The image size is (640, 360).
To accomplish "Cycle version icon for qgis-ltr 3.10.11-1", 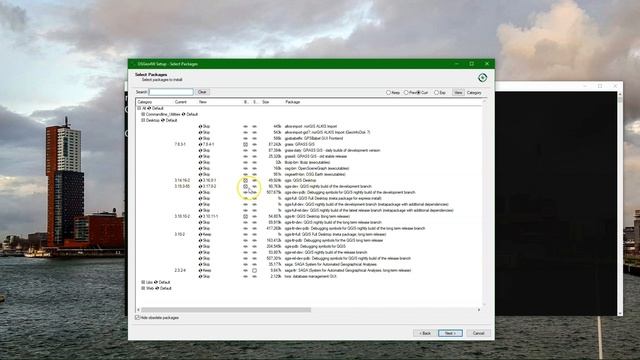I will [200, 216].
